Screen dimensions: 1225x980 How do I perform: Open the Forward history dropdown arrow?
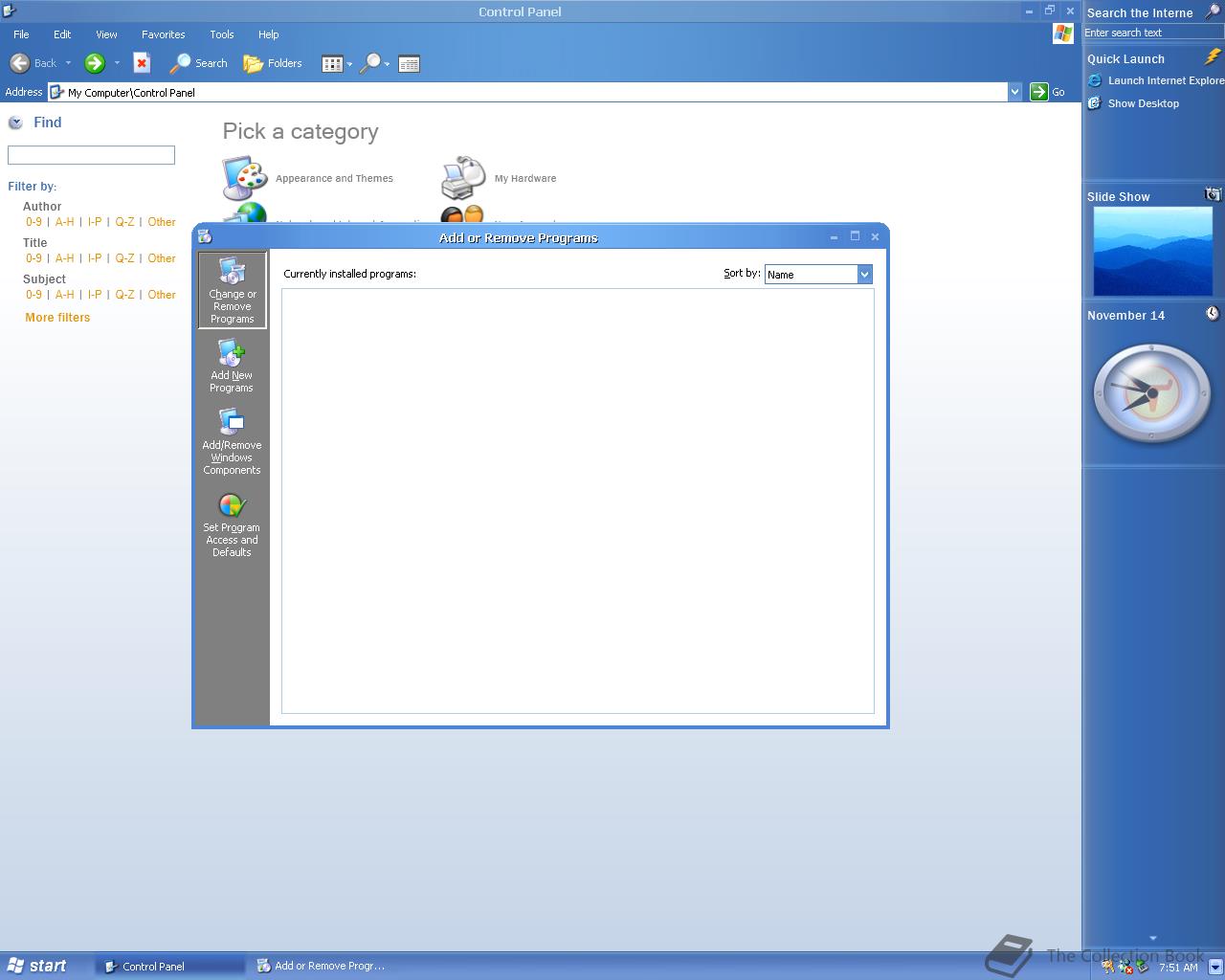[x=117, y=63]
